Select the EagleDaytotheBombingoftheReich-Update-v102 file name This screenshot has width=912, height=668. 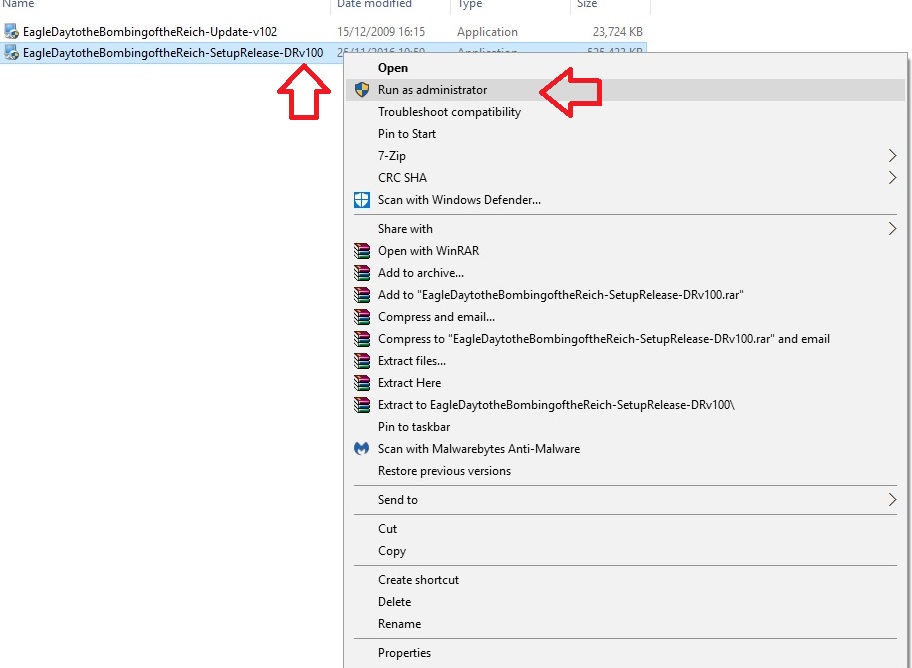(150, 31)
